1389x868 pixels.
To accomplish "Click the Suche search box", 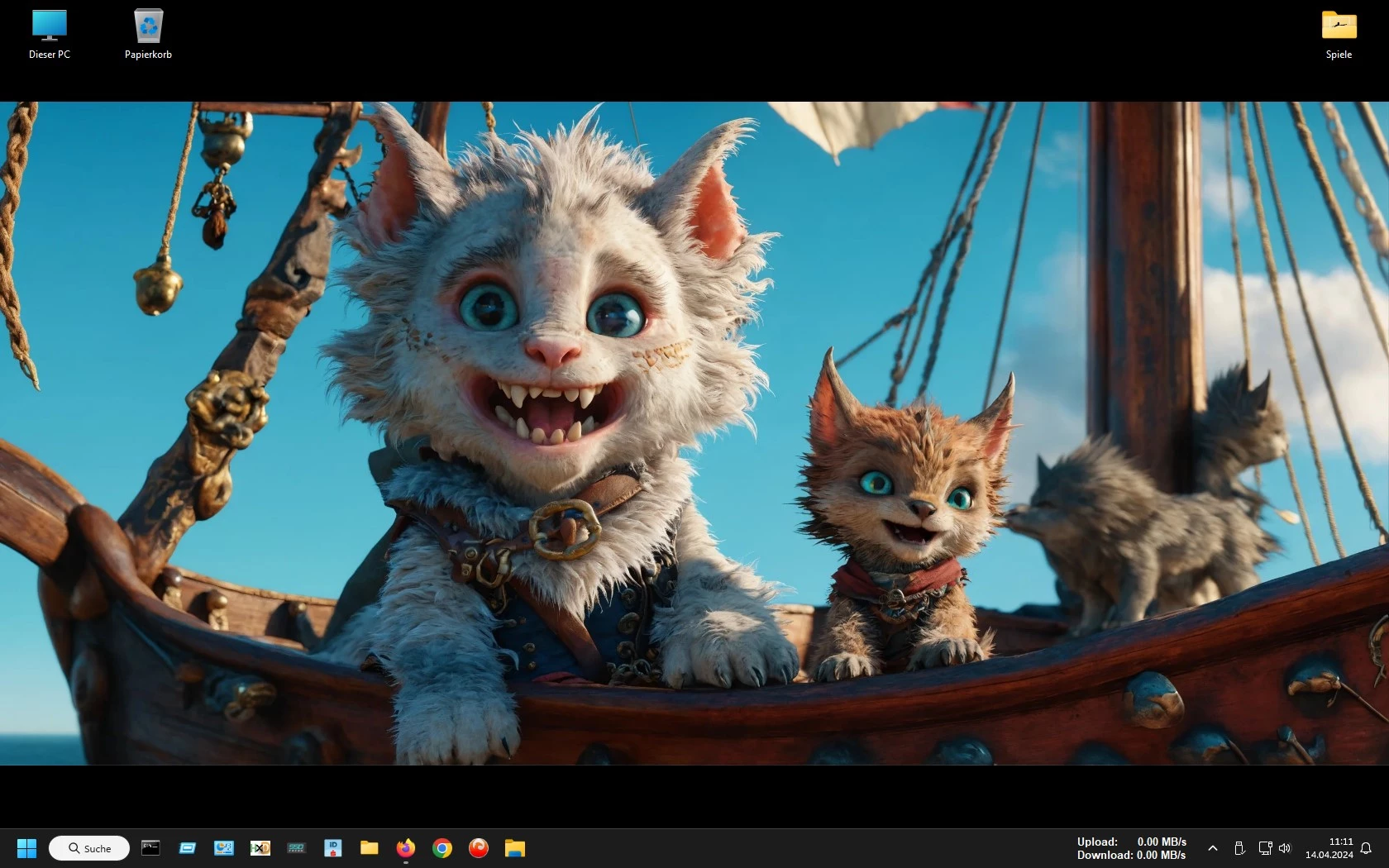I will [x=89, y=848].
